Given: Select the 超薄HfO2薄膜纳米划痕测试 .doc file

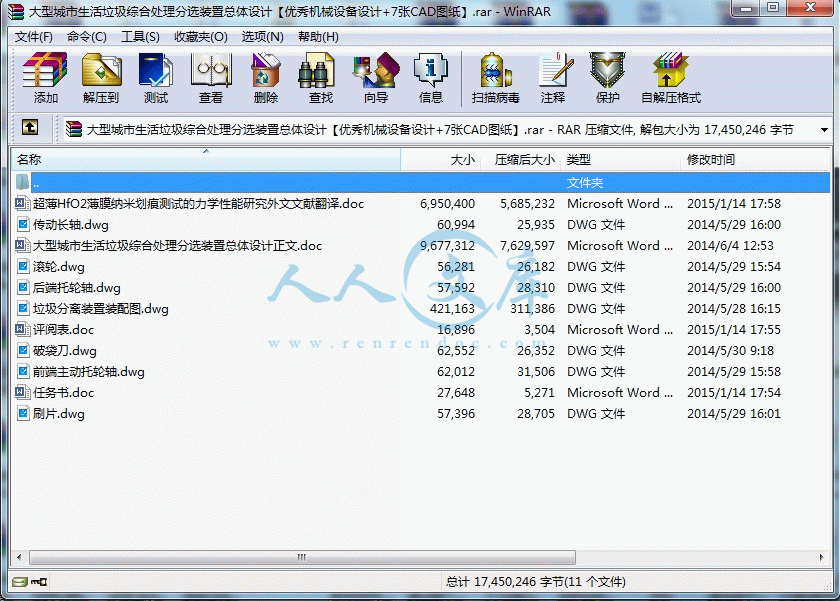Looking at the screenshot, I should [198, 204].
